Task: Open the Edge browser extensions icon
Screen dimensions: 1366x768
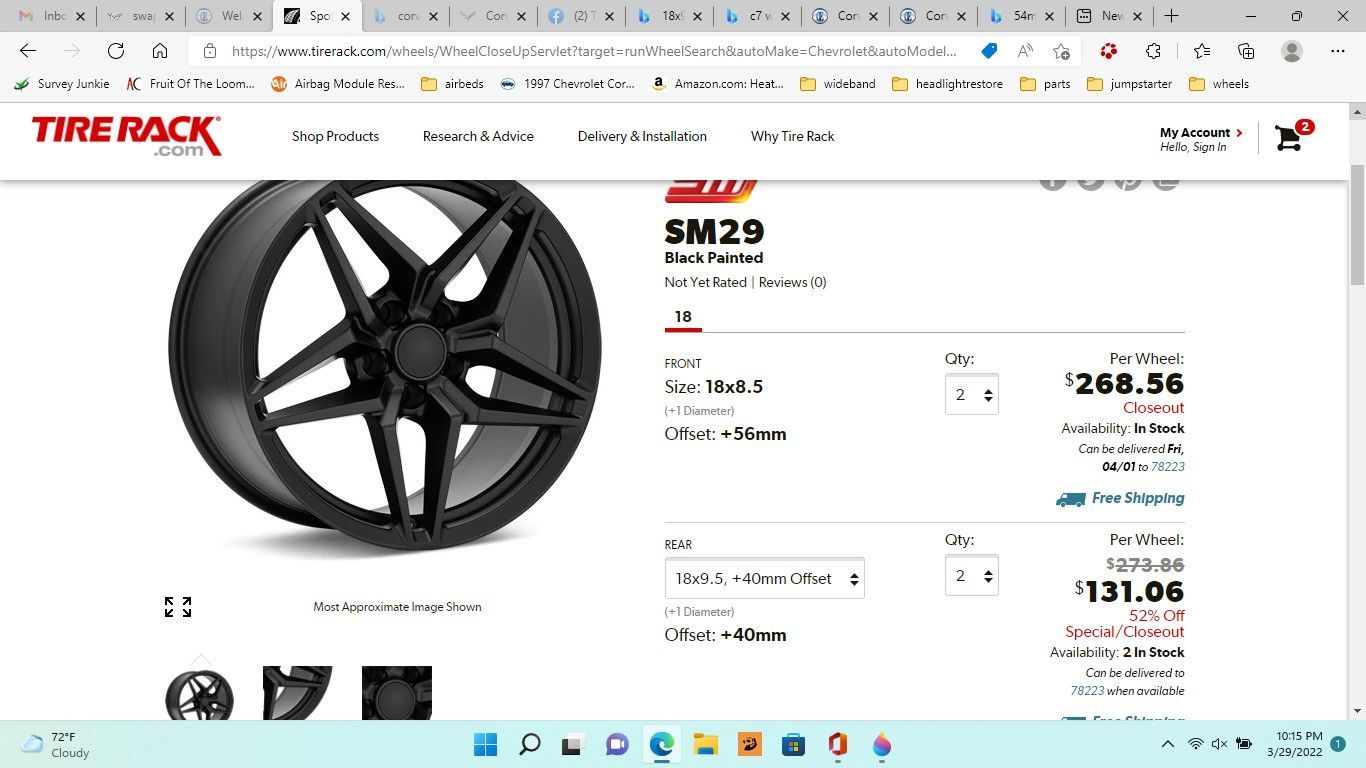Action: pos(1153,51)
